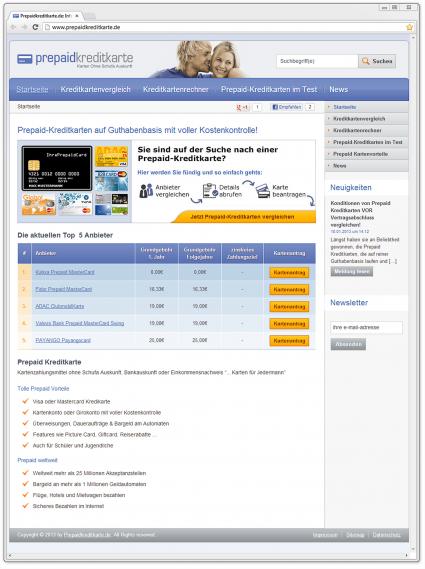Viewport: 425px width, 569px height.
Task: Click sidebar Startseite link
Action: pos(345,107)
